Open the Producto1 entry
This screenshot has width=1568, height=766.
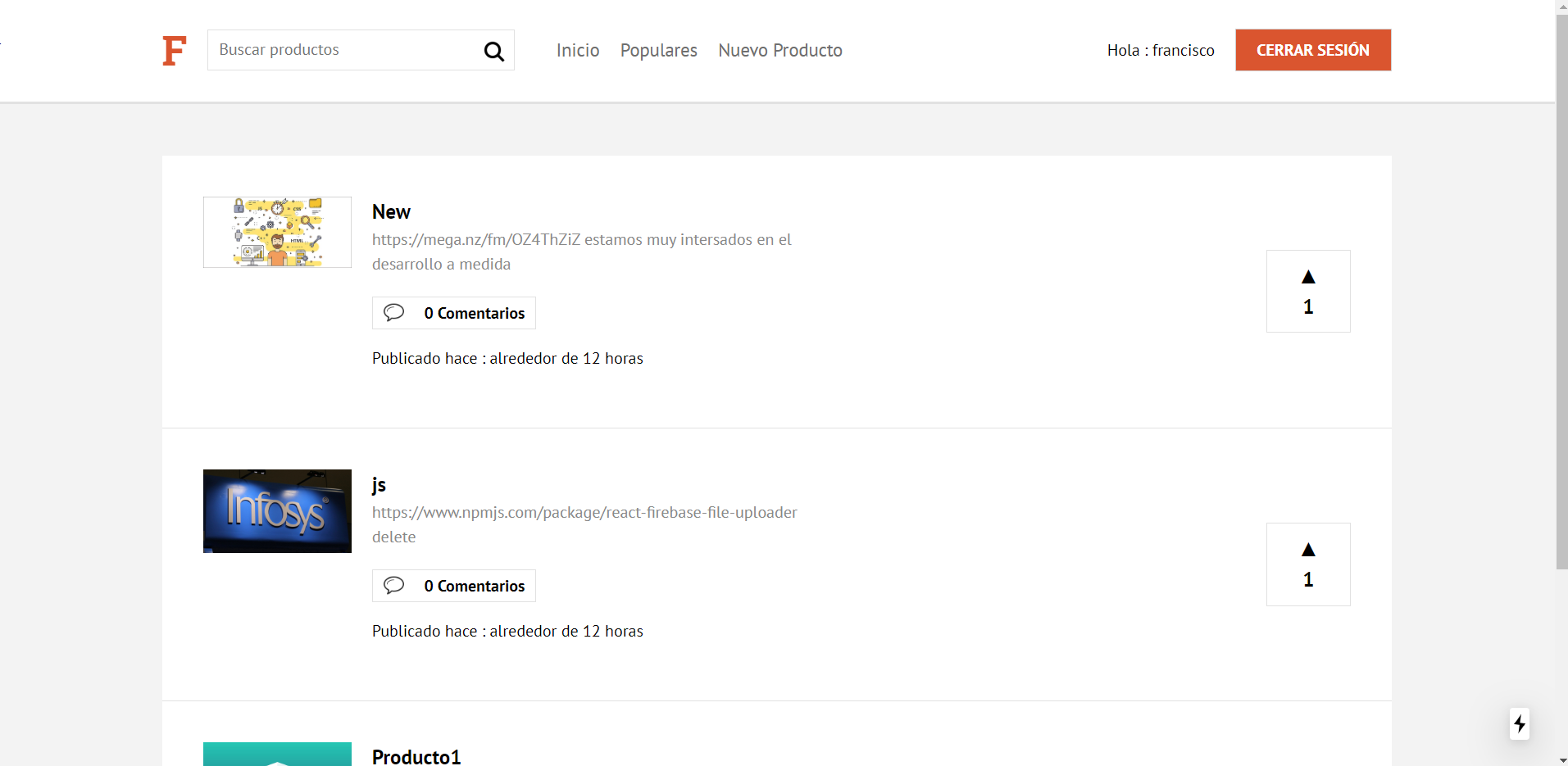pos(416,756)
